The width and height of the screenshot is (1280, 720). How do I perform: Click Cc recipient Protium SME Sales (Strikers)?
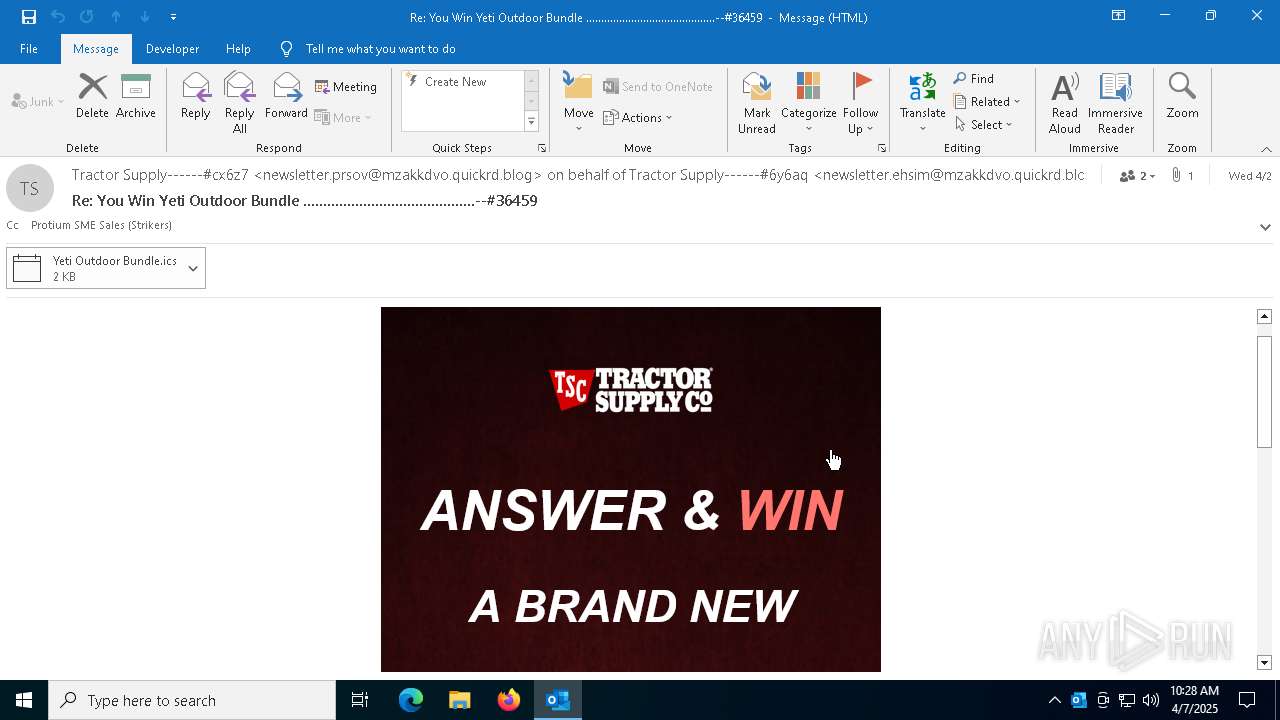101,225
